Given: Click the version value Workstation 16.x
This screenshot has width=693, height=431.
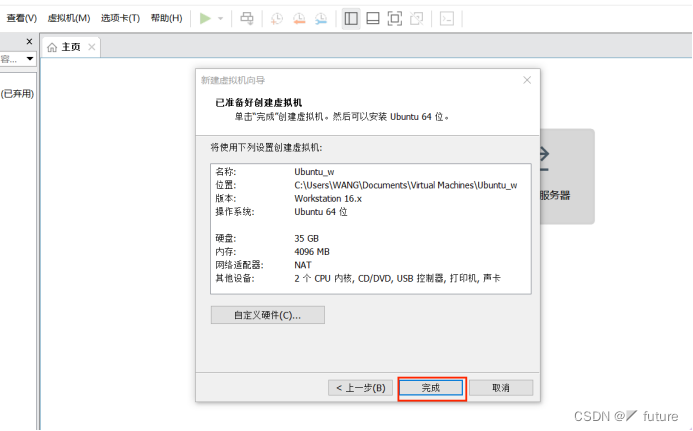Looking at the screenshot, I should click(x=328, y=198).
